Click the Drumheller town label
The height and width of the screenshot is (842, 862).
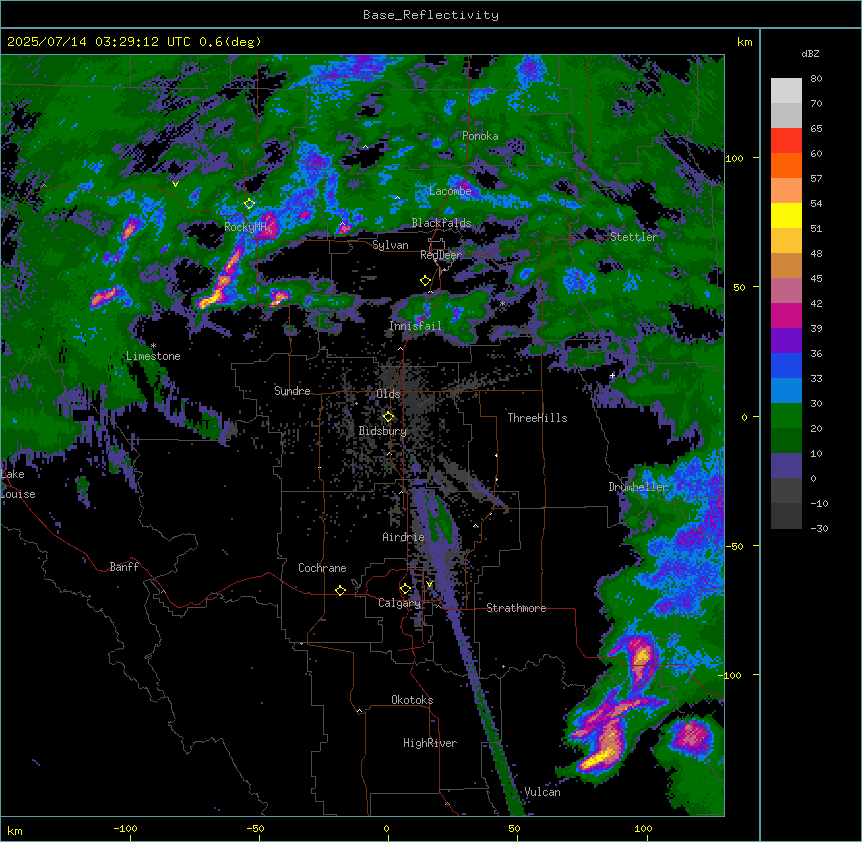pyautogui.click(x=638, y=487)
